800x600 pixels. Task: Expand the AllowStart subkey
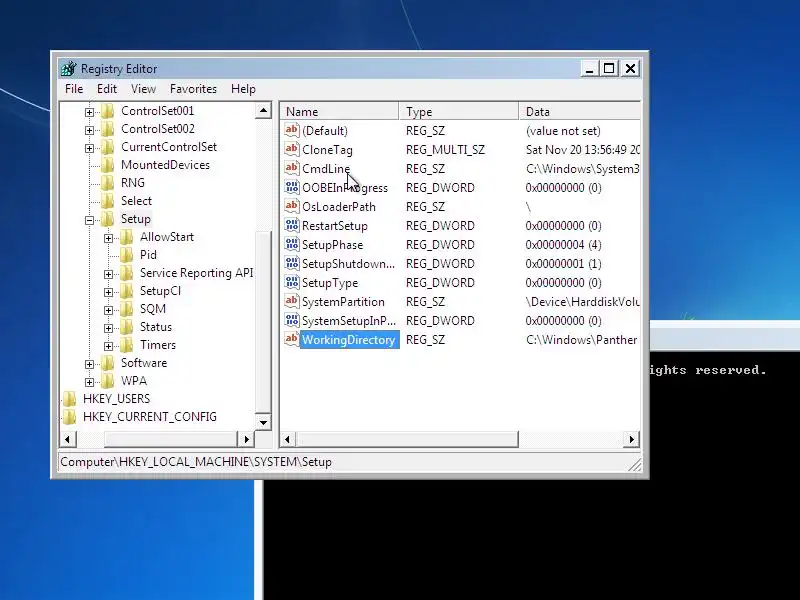tap(108, 238)
